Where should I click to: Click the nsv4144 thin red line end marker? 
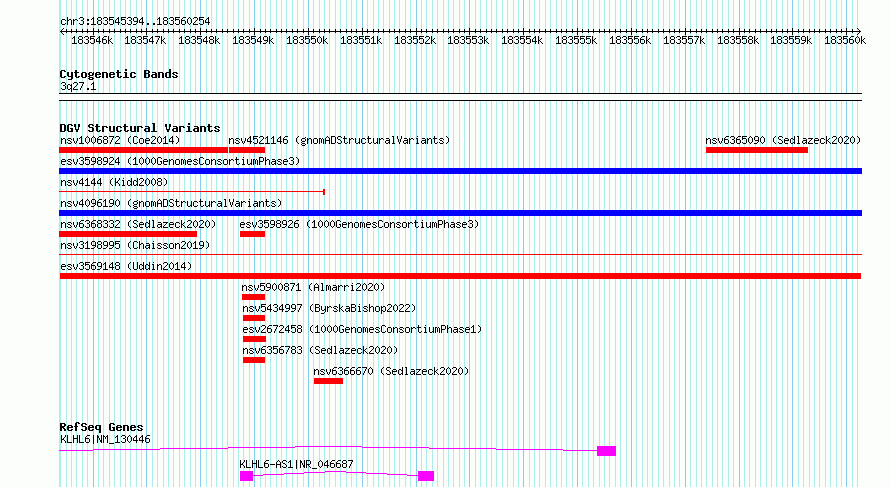click(324, 192)
